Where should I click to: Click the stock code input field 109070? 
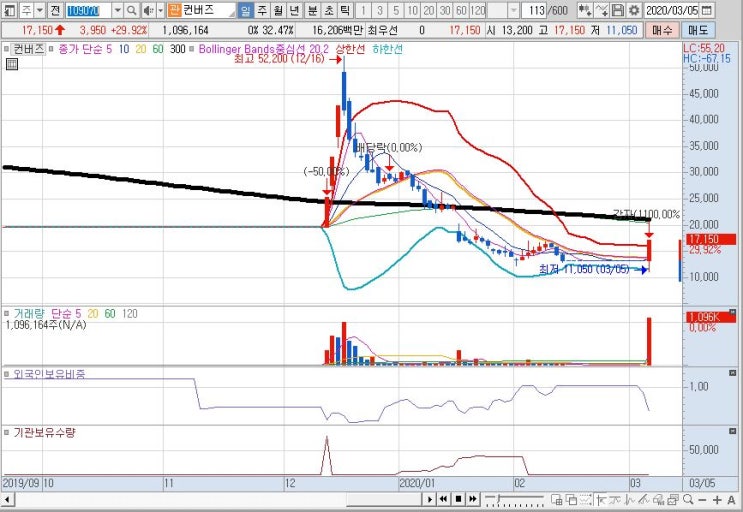click(x=88, y=10)
